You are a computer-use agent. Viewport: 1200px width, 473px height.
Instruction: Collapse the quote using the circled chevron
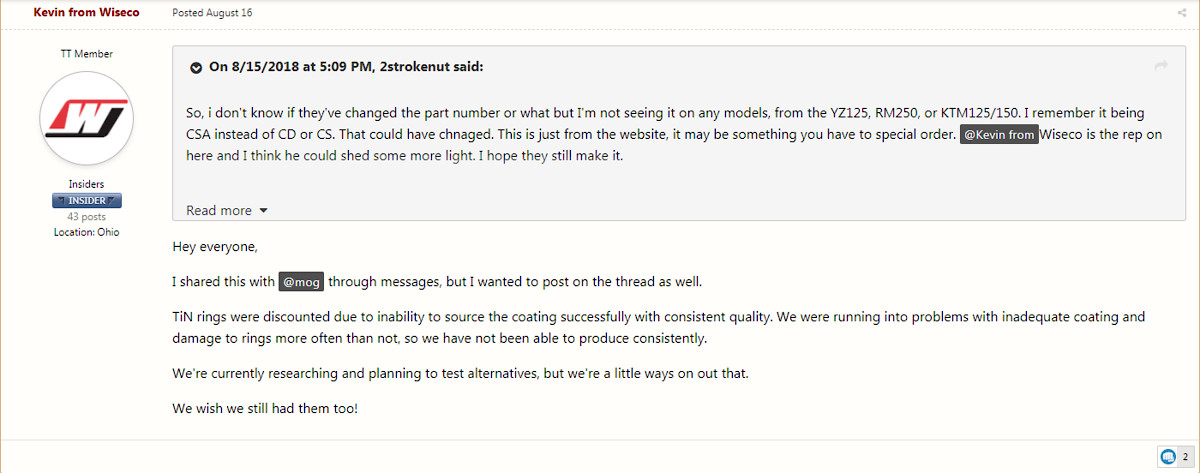[x=196, y=68]
